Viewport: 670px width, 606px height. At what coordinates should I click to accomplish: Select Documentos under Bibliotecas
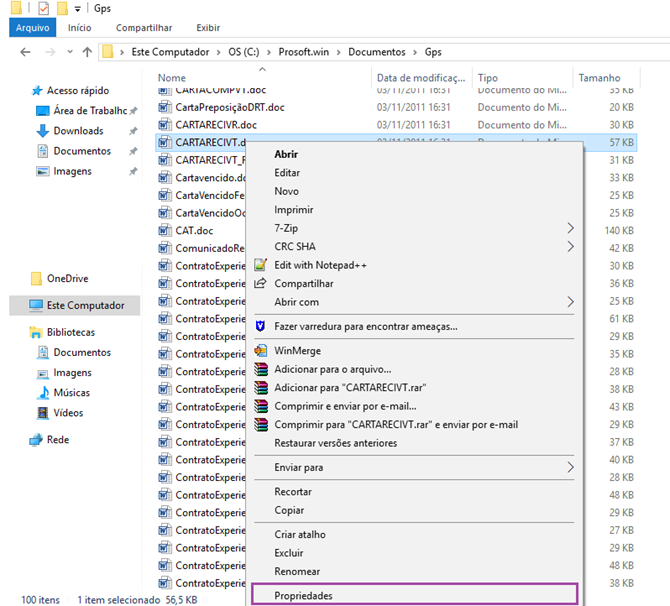click(82, 353)
